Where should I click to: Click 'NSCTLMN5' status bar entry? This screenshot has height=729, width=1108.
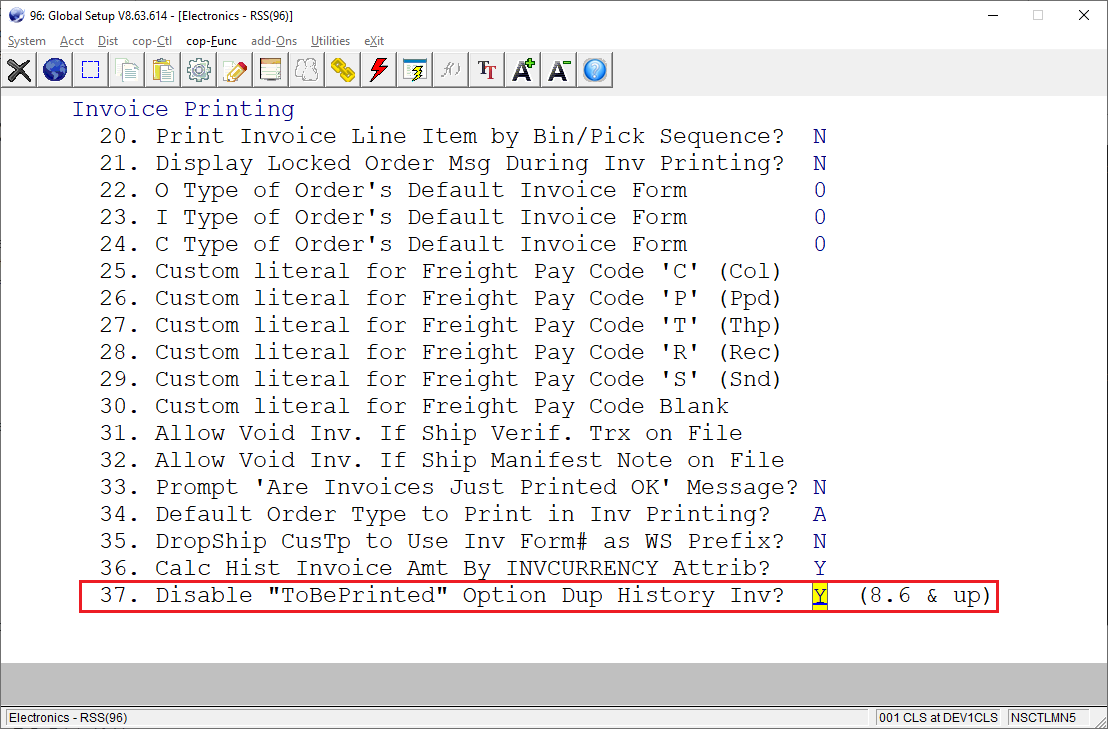1044,718
